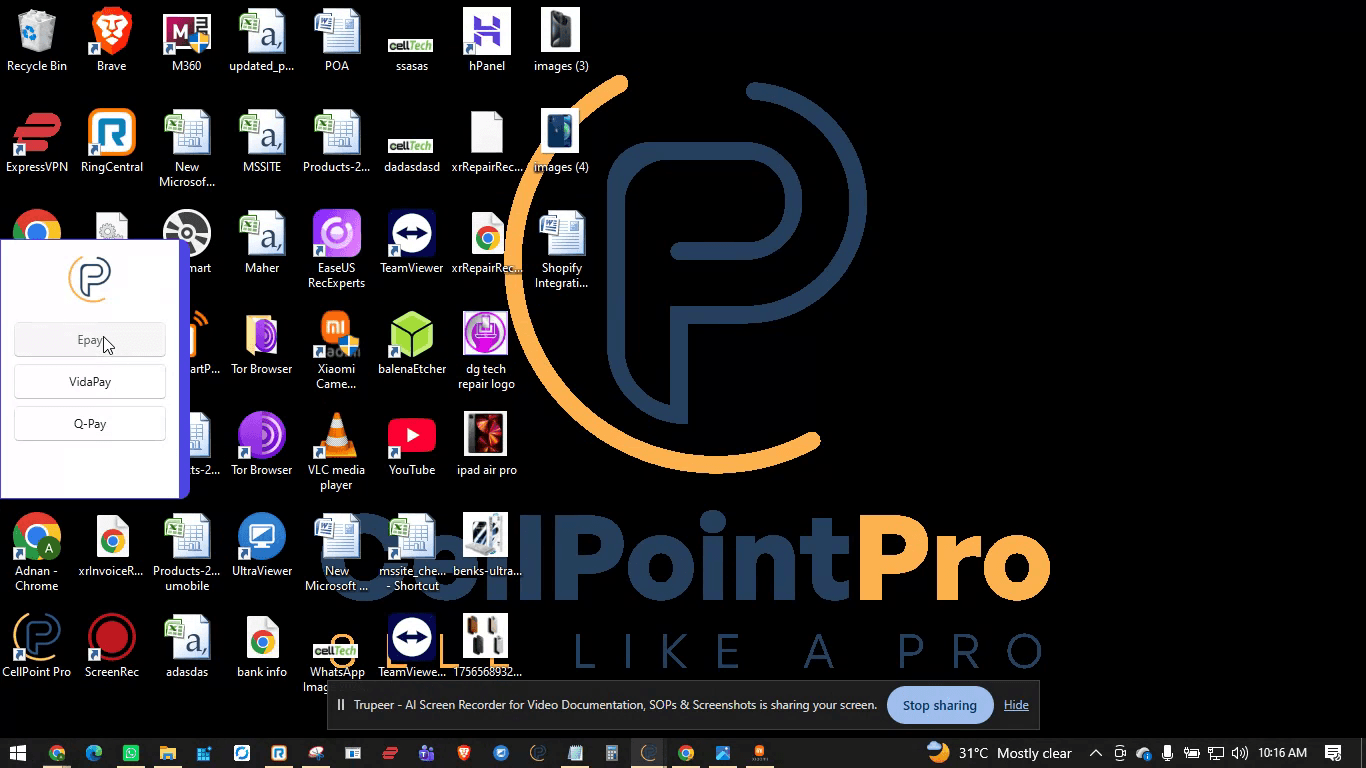Open the M360 desktop shortcut
The image size is (1366, 768).
[x=187, y=41]
